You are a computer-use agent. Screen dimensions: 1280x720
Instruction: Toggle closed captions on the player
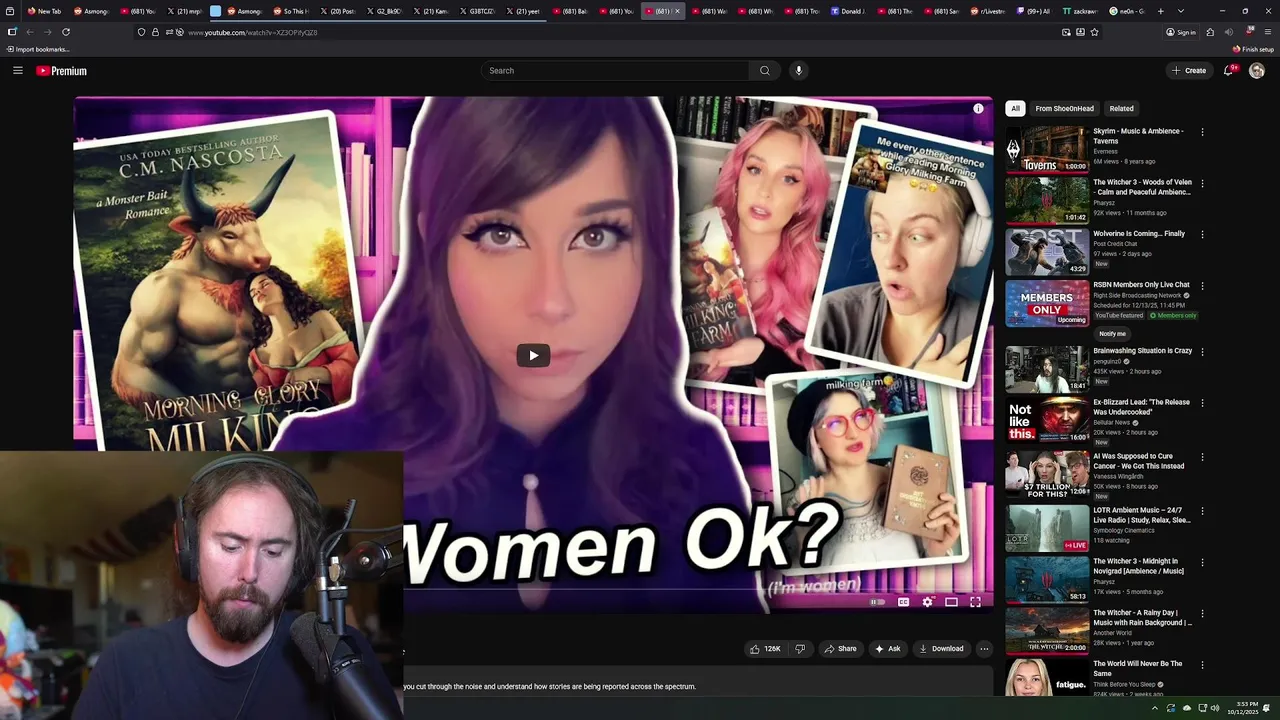coord(903,602)
